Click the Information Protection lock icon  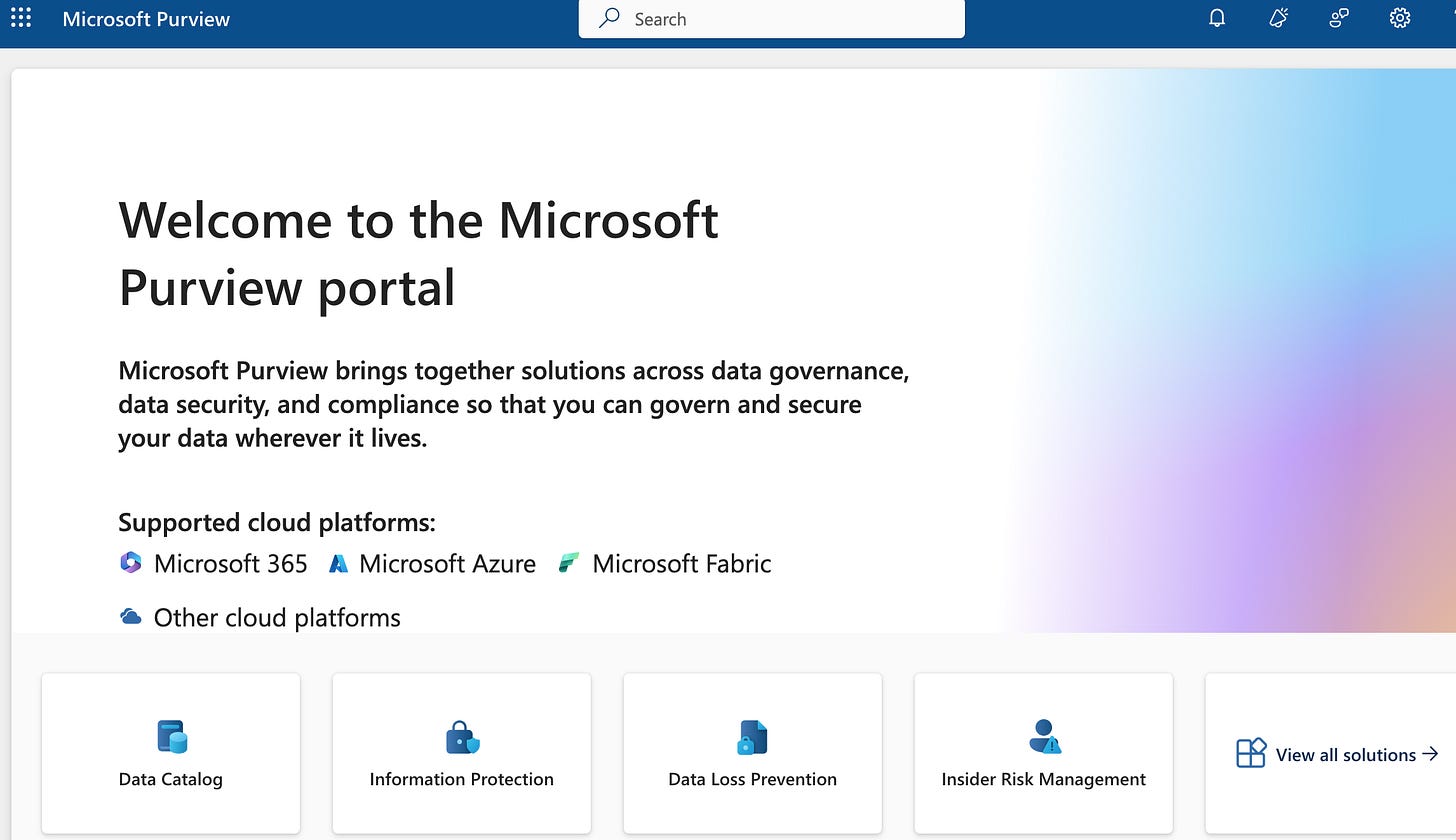click(462, 737)
